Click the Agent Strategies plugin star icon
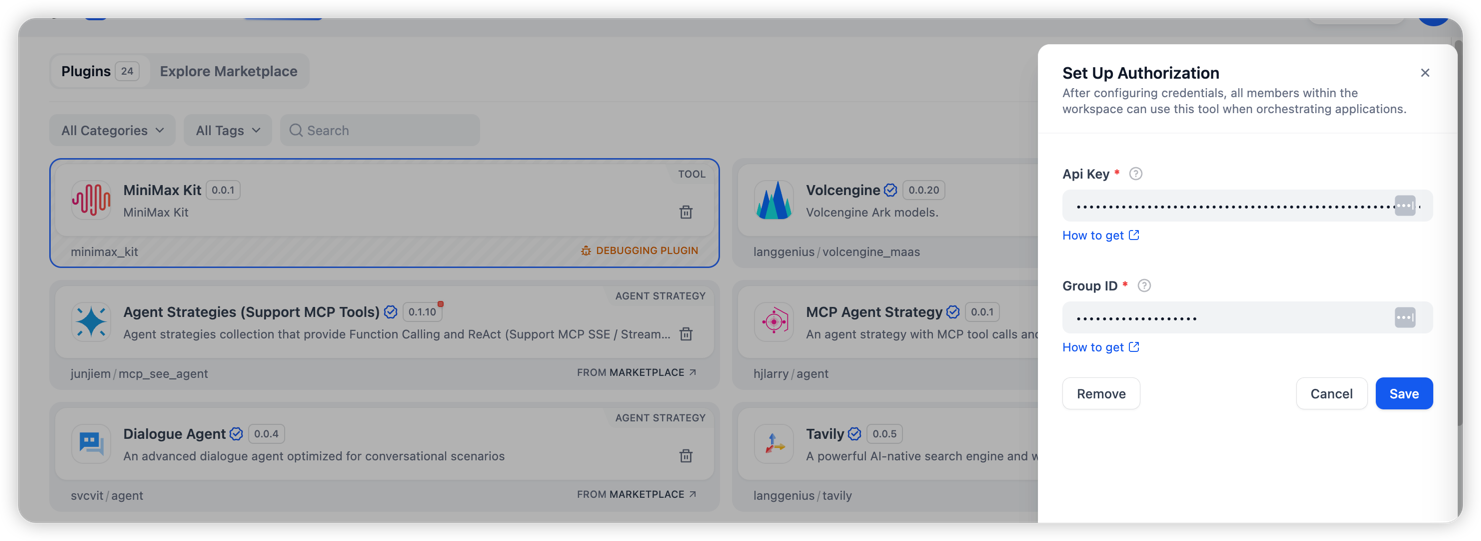Viewport: 1481px width, 541px height. [91, 322]
